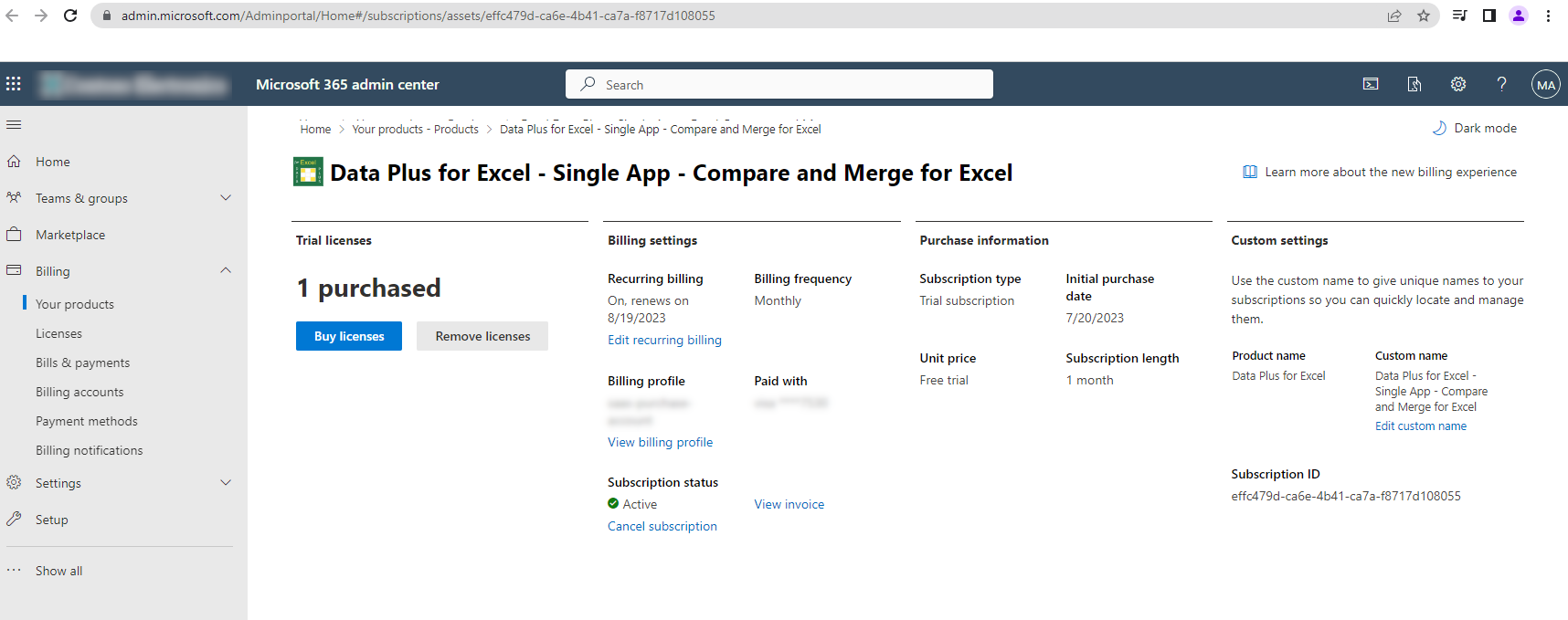Image resolution: width=1568 pixels, height=620 pixels.
Task: Click the site lock icon in address bar
Action: (107, 16)
